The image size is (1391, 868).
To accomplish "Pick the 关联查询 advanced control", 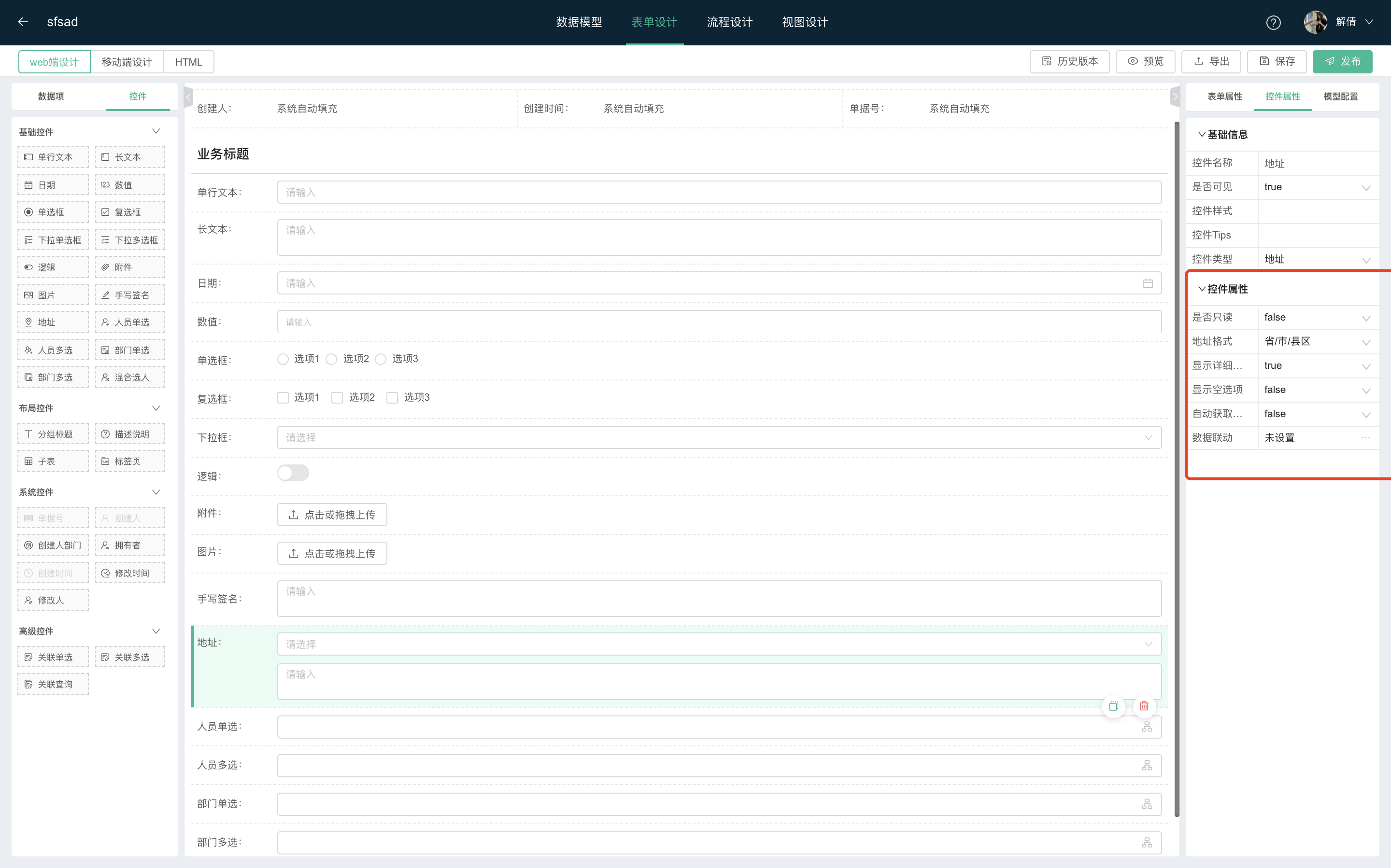I will 53,684.
